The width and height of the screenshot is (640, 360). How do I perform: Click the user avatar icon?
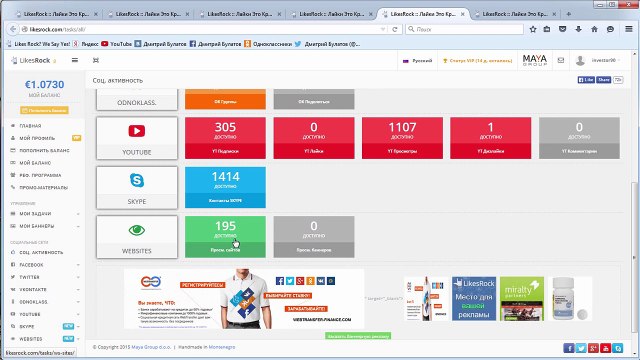[580, 60]
